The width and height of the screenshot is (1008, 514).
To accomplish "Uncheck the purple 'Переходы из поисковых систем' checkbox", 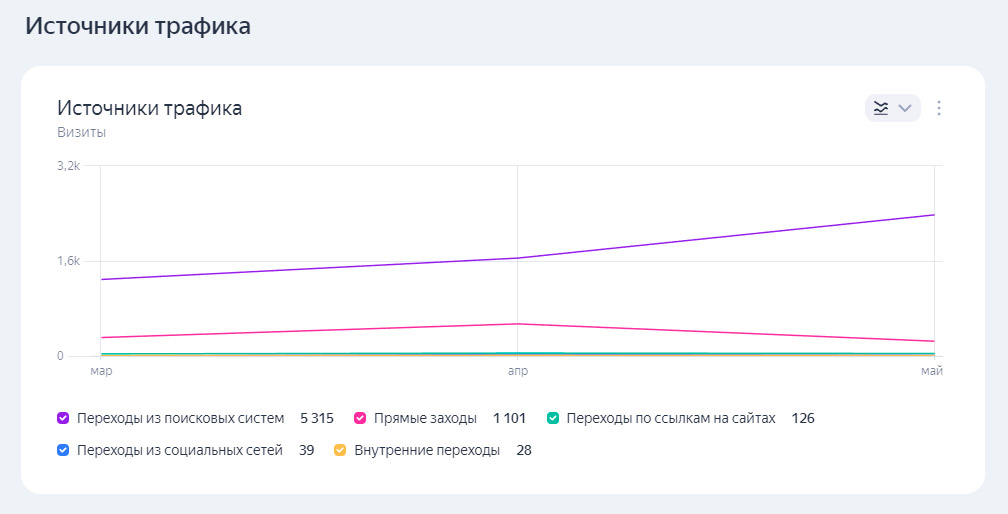I will [63, 418].
